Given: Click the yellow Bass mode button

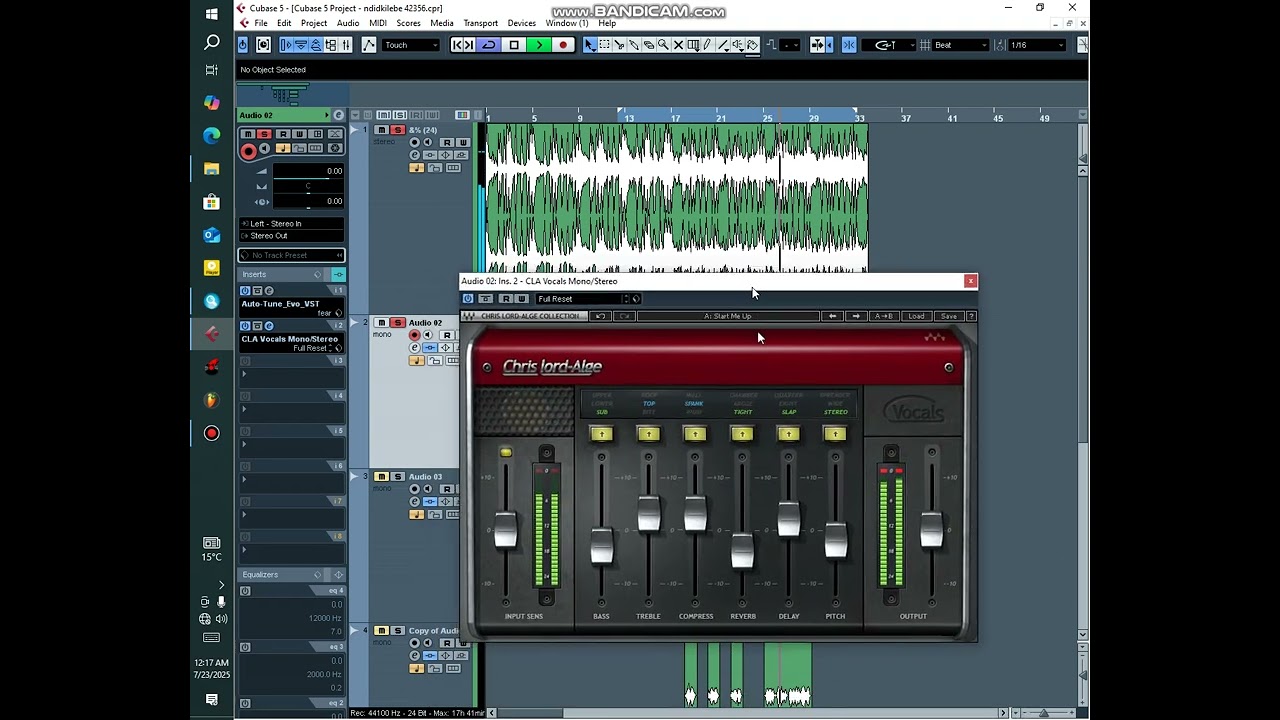Looking at the screenshot, I should [x=601, y=434].
